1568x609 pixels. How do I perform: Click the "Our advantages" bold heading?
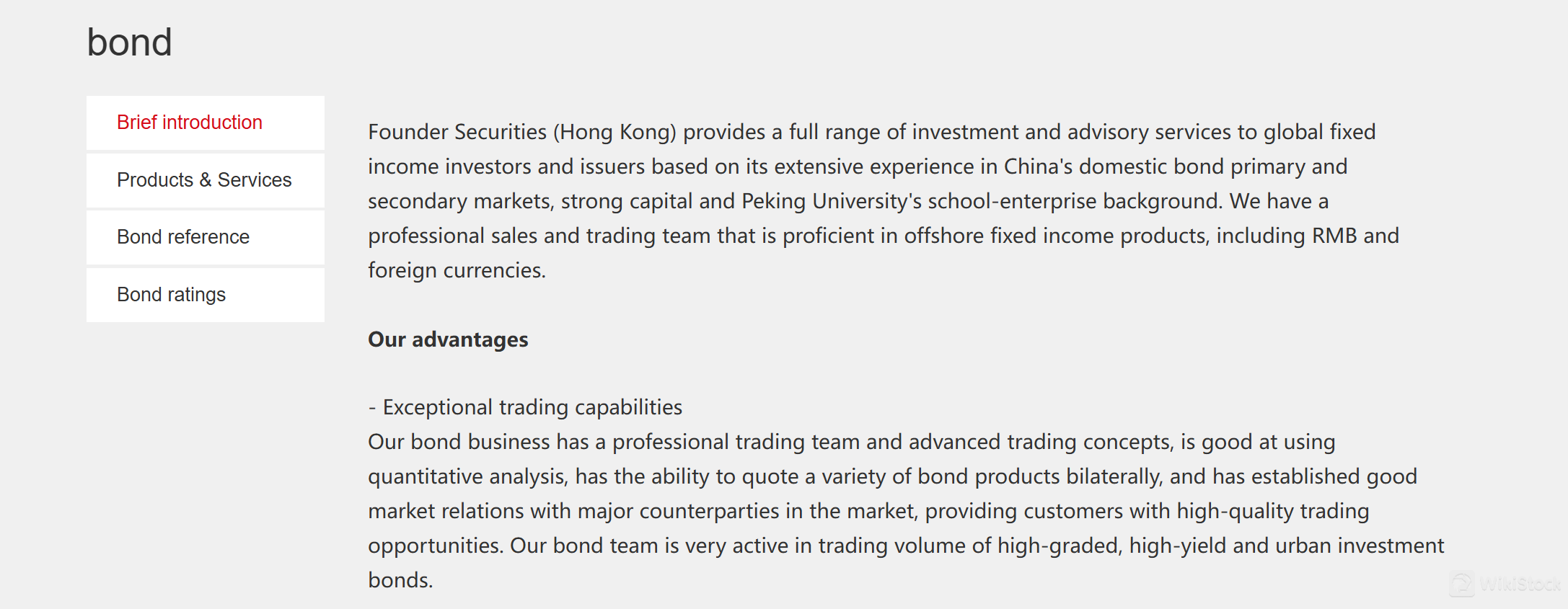(448, 339)
